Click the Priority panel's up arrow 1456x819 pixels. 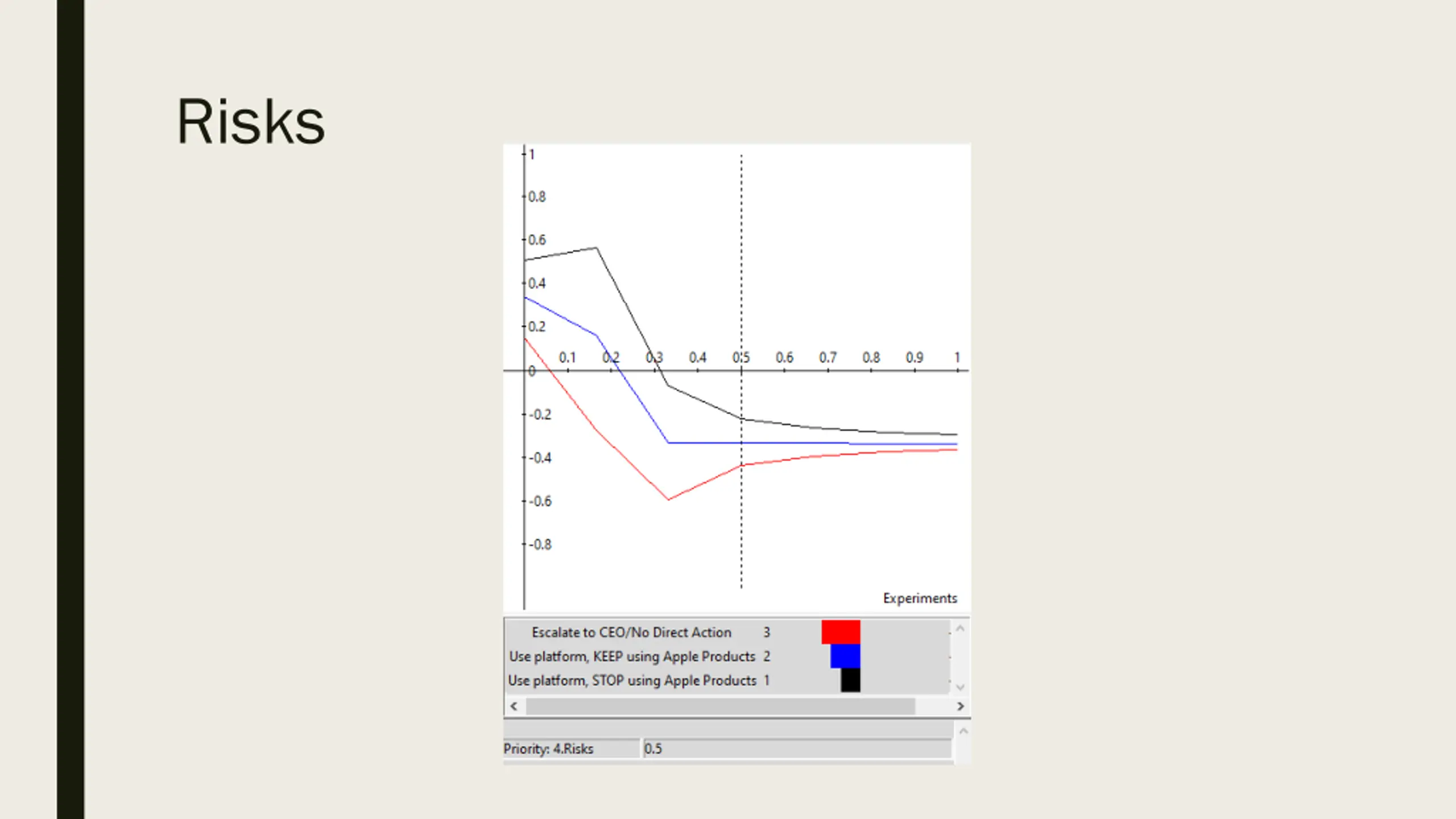963,731
